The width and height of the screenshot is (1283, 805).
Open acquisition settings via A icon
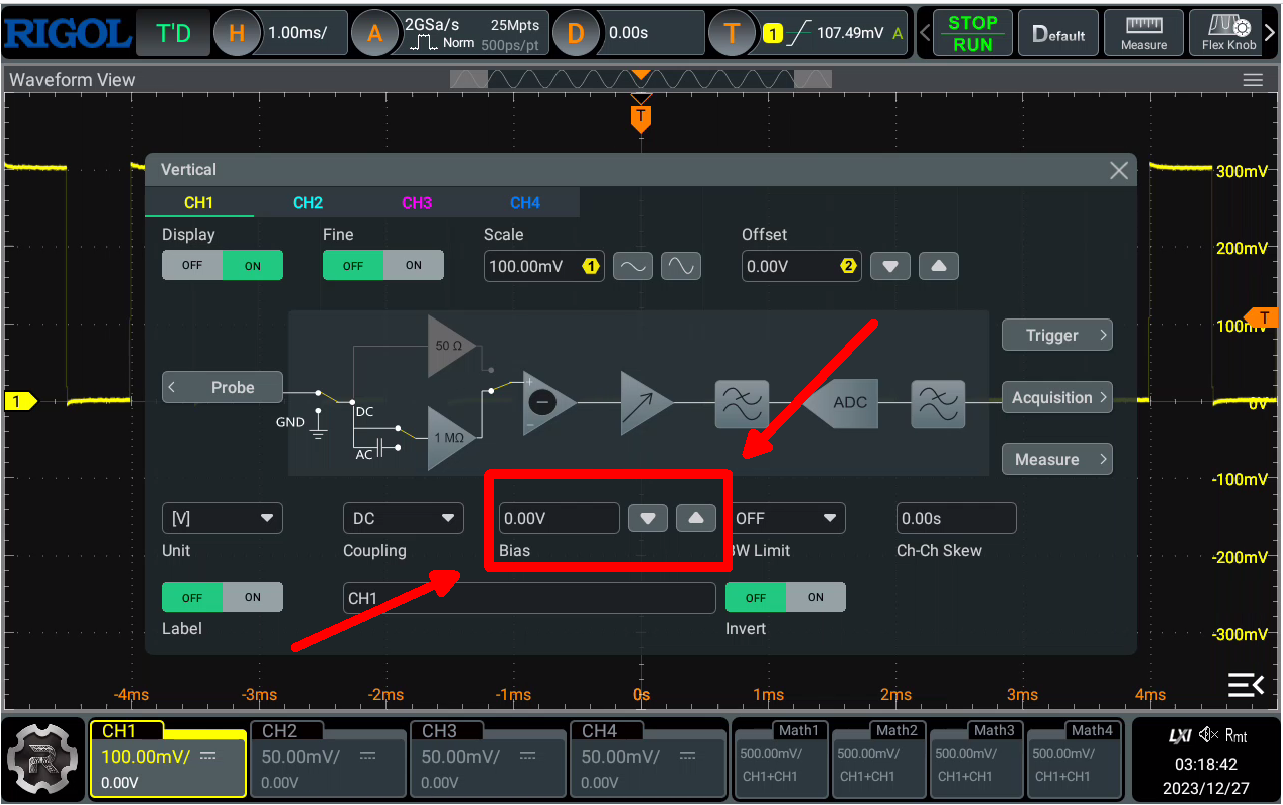tap(375, 33)
